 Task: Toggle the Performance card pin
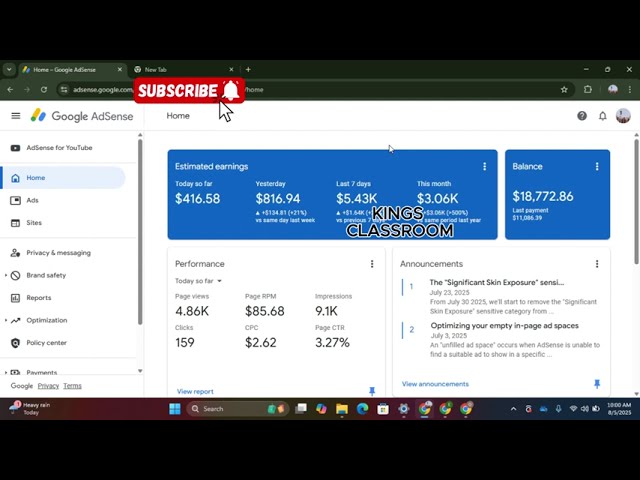click(372, 391)
